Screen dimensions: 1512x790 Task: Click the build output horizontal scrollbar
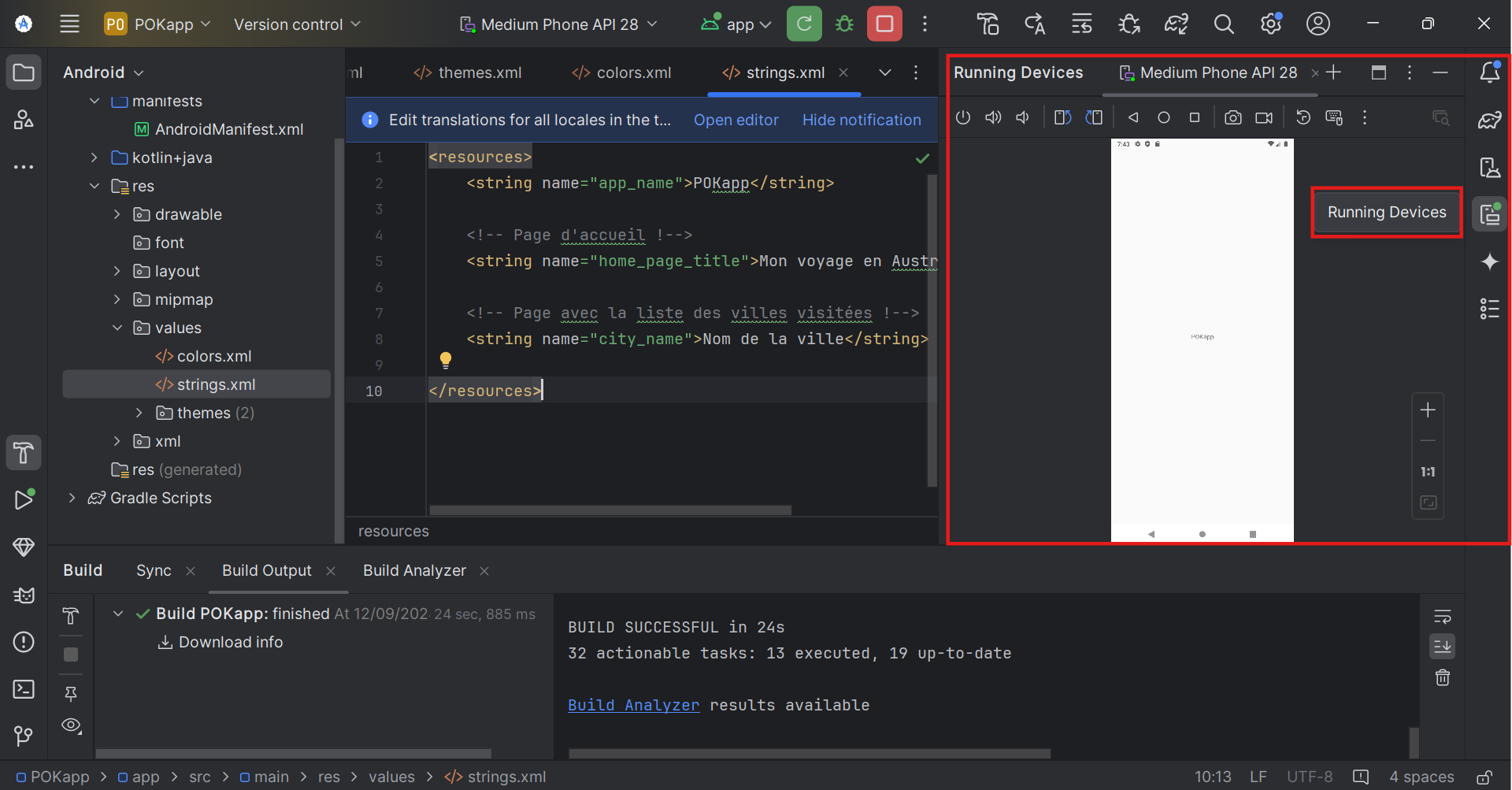tap(810, 754)
